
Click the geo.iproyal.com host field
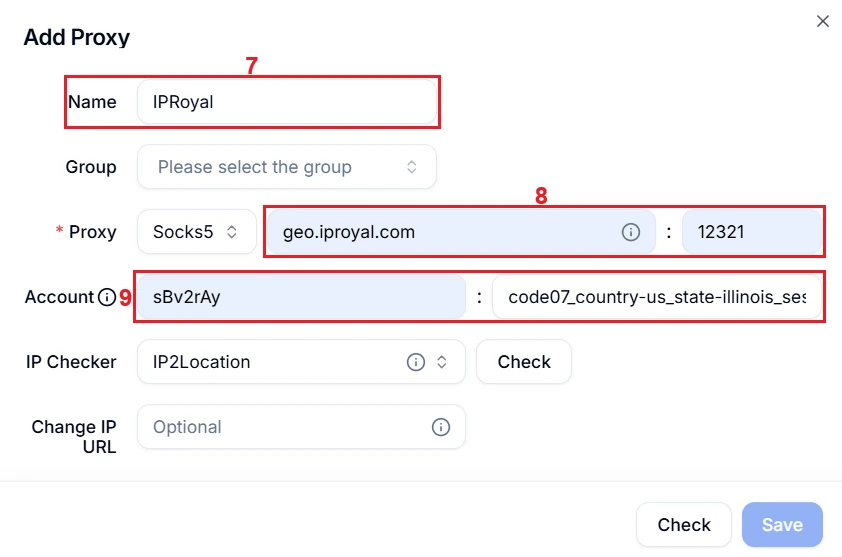point(440,232)
